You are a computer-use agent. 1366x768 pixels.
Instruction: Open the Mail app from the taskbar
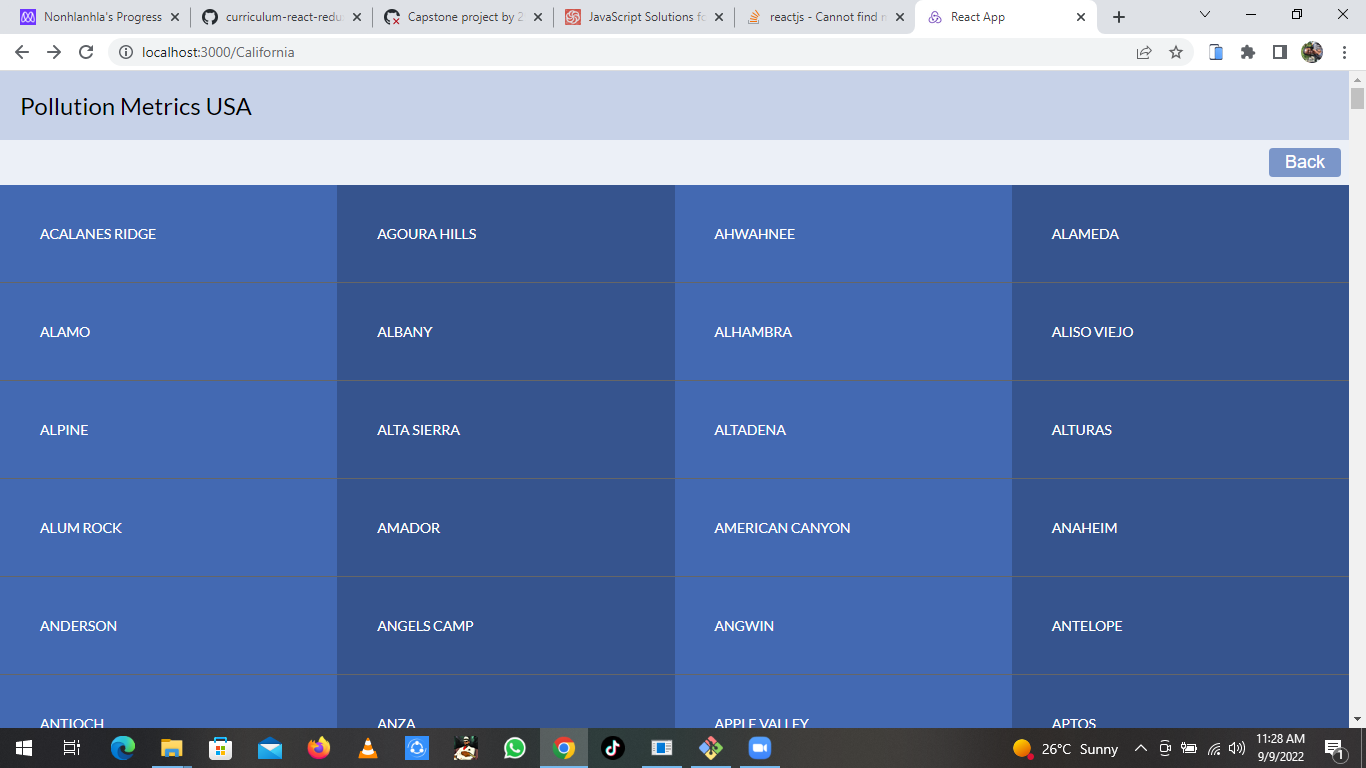pyautogui.click(x=269, y=748)
